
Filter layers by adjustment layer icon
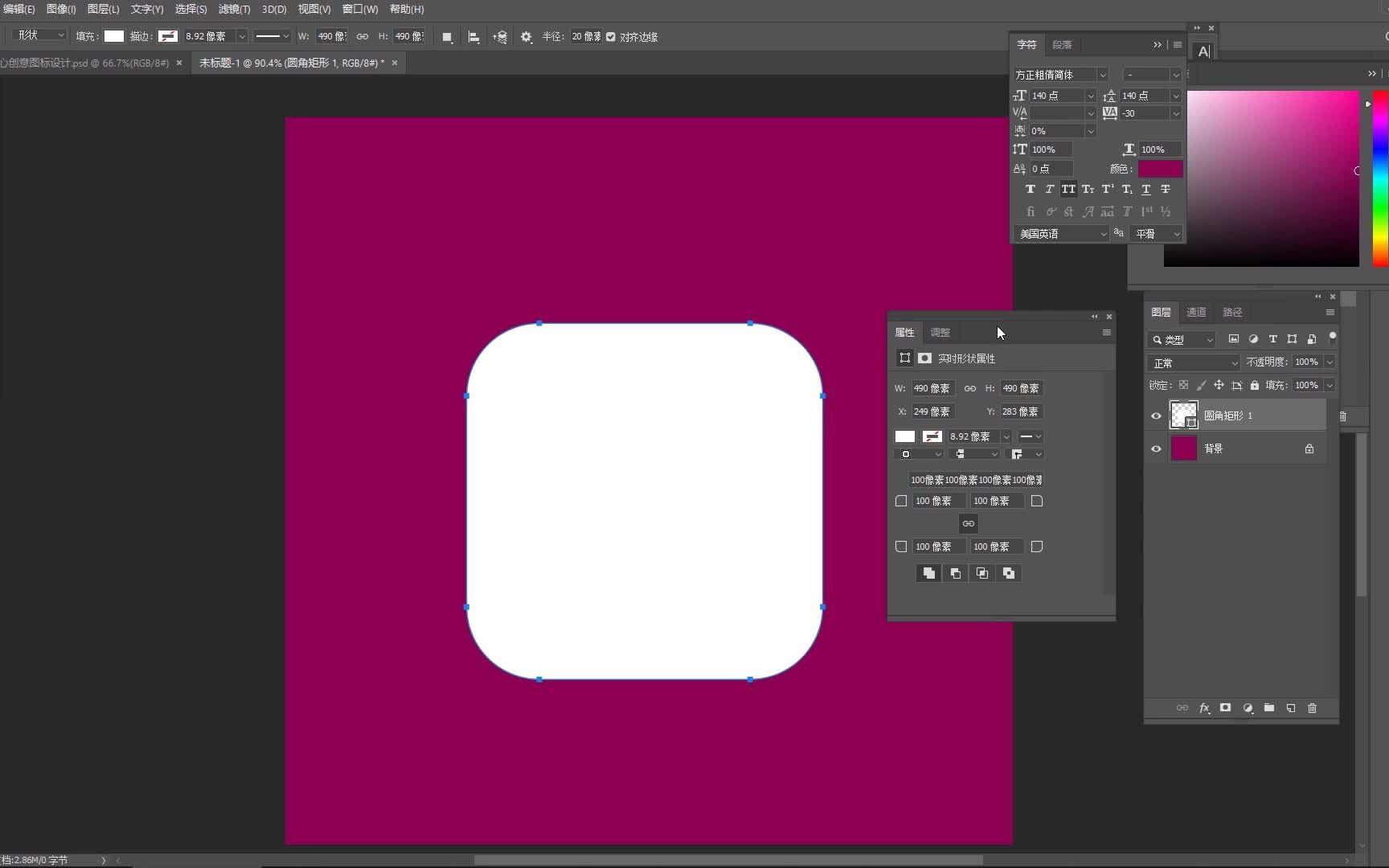point(1253,339)
